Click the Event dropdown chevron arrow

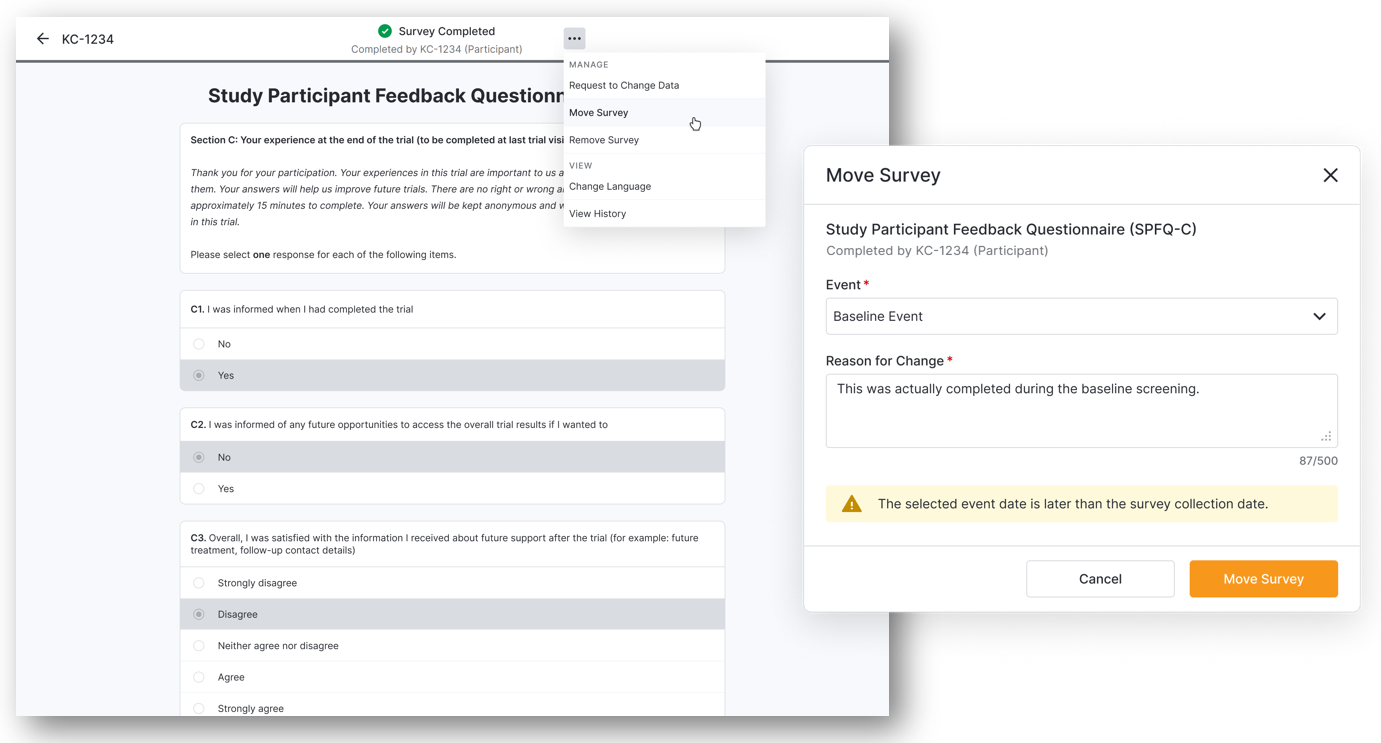click(x=1319, y=316)
